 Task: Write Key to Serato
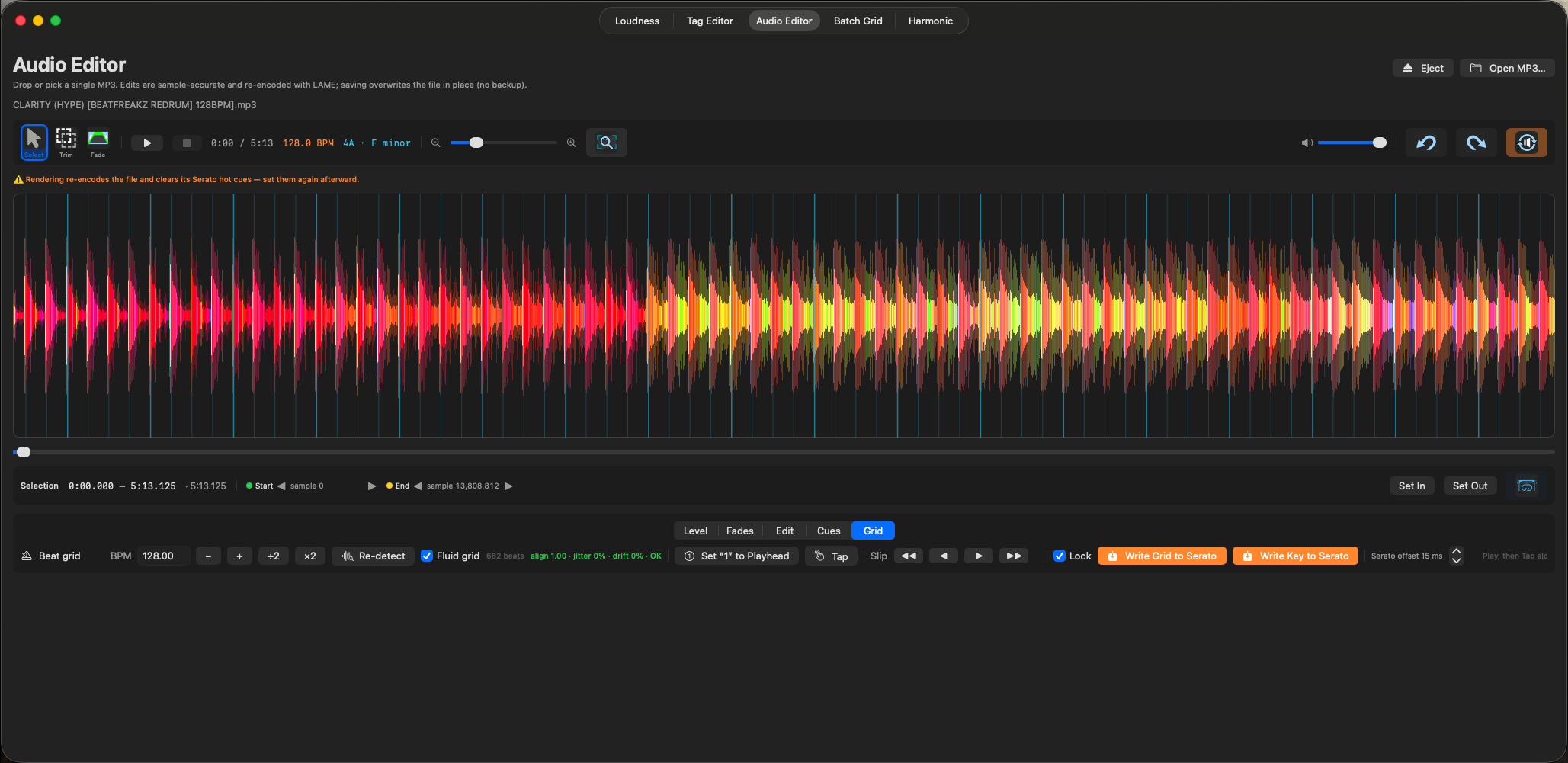pos(1295,556)
